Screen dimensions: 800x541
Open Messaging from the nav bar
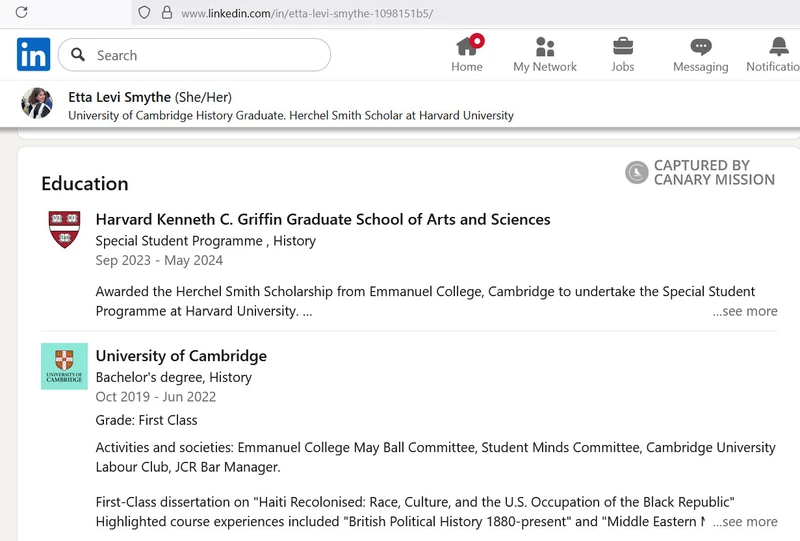[700, 47]
